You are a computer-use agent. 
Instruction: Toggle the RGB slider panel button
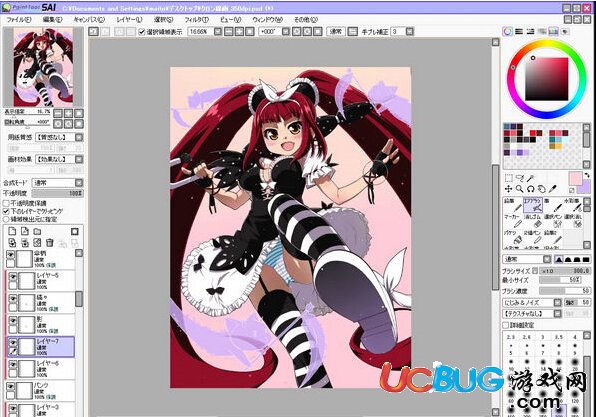519,32
